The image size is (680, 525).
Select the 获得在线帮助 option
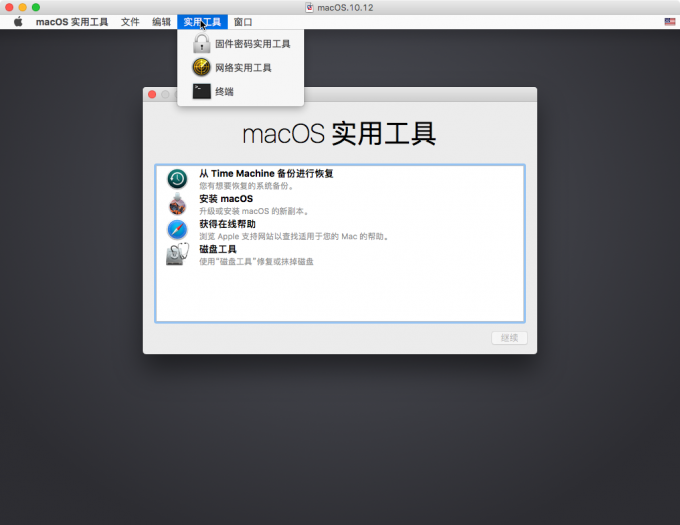pyautogui.click(x=340, y=229)
